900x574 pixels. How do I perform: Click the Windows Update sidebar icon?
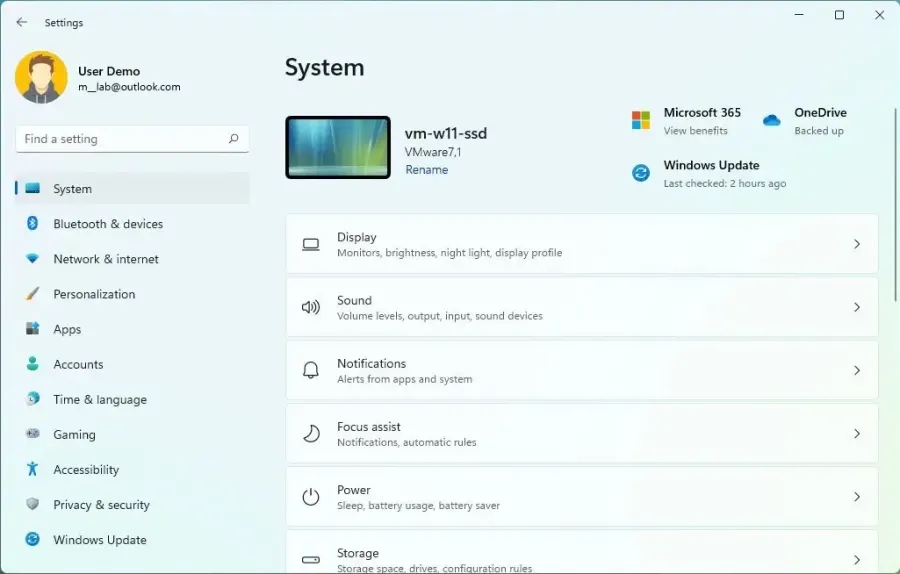tap(33, 540)
